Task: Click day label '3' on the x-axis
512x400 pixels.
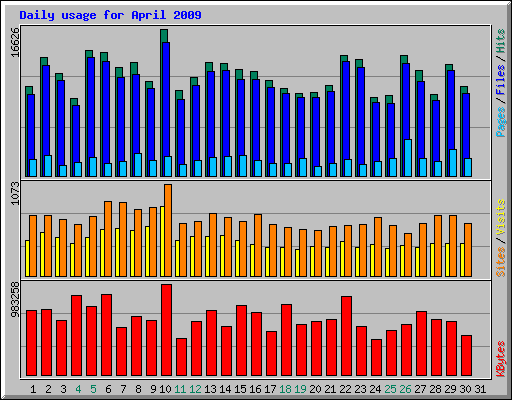Action: coord(63,389)
